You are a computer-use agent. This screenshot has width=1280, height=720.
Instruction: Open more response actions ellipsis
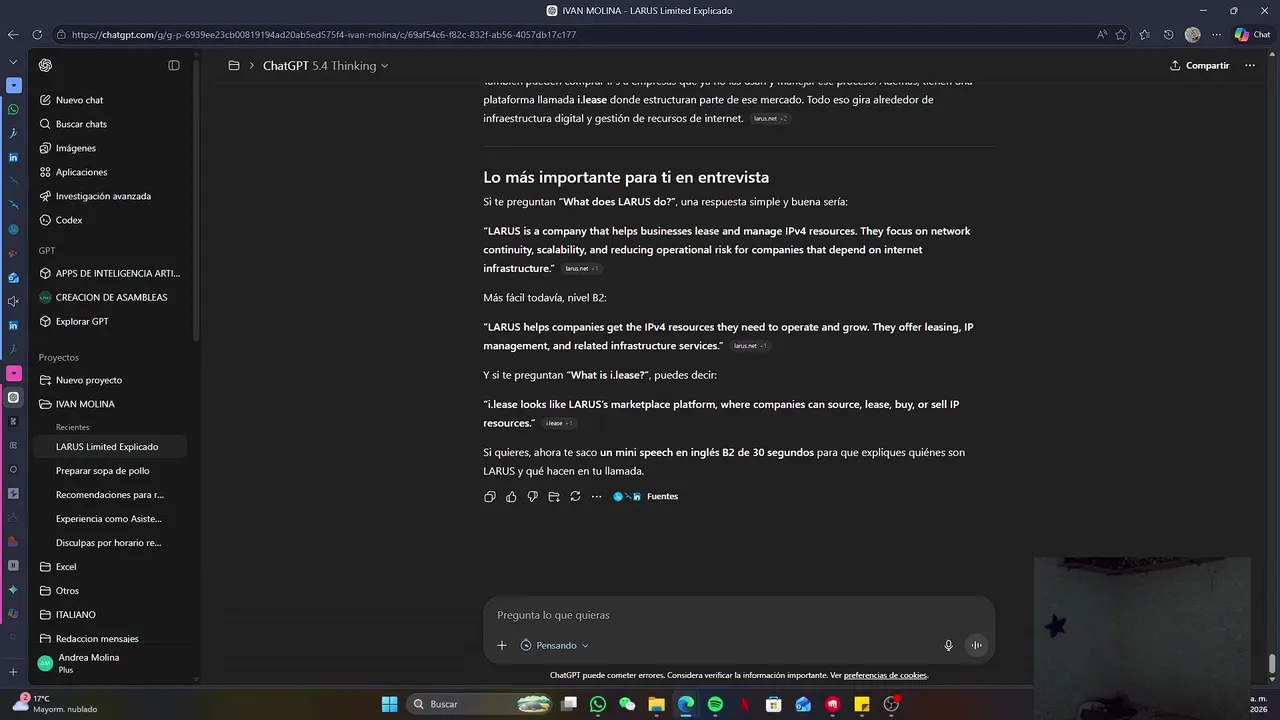(597, 496)
